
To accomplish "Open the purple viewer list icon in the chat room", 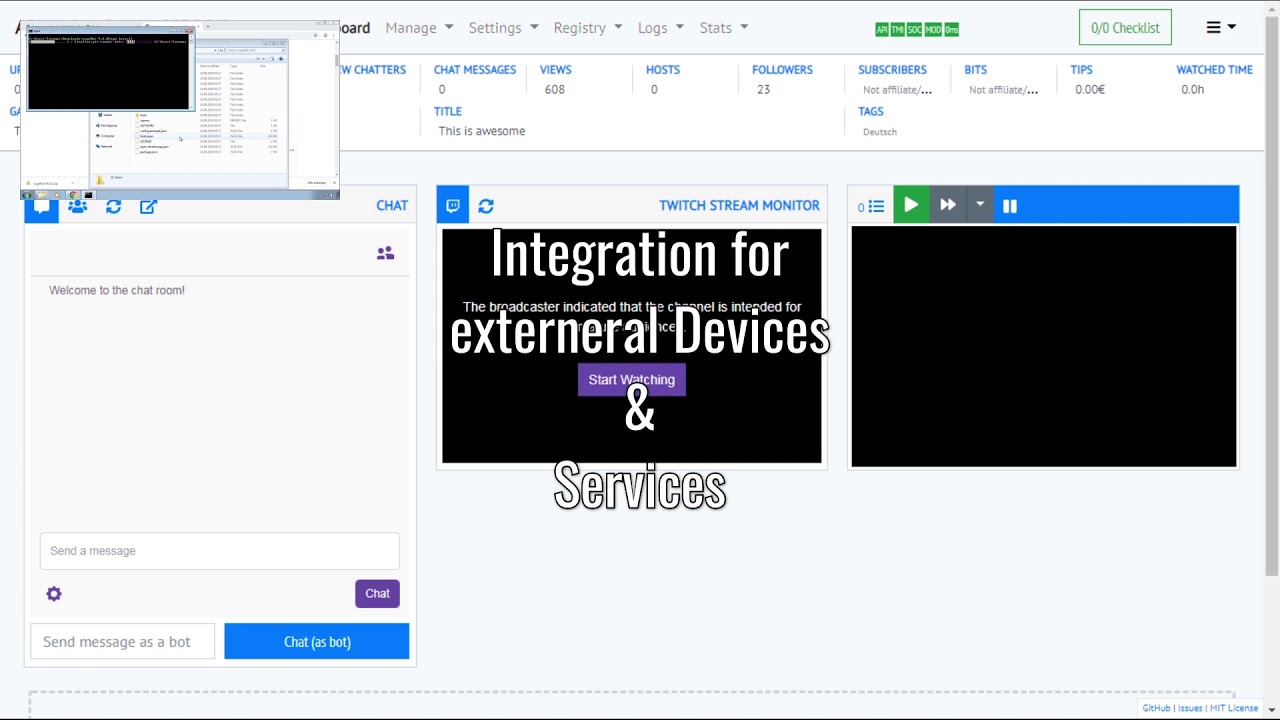I will pos(385,254).
